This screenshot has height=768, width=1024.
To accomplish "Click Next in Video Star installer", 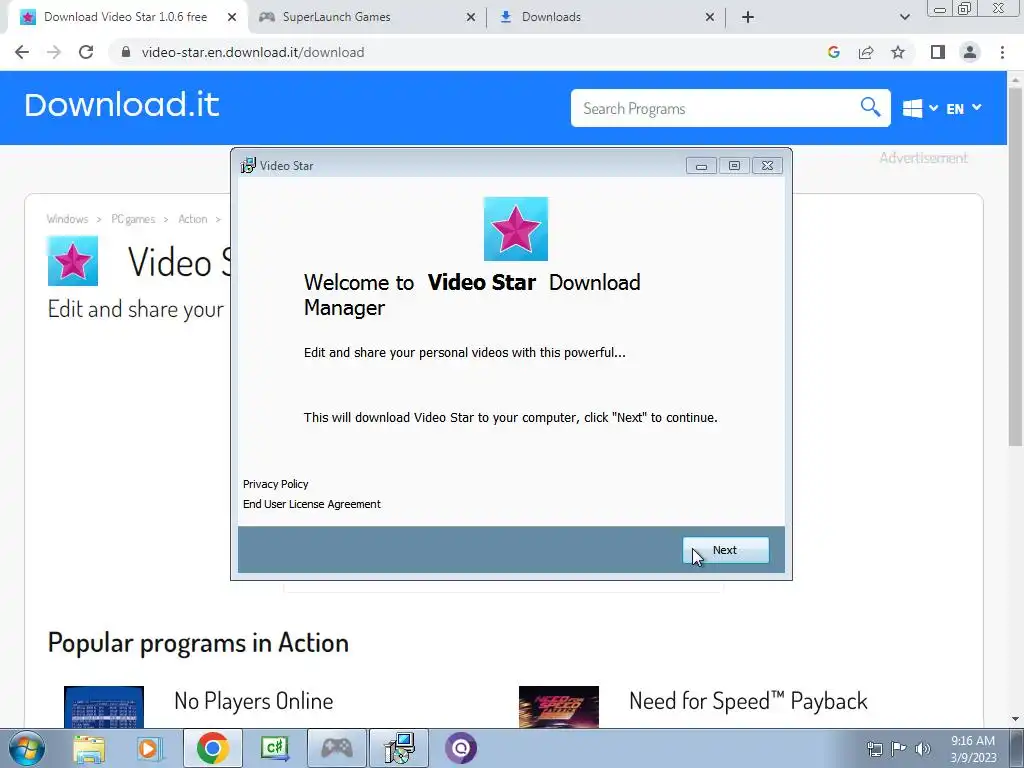I will pos(726,550).
